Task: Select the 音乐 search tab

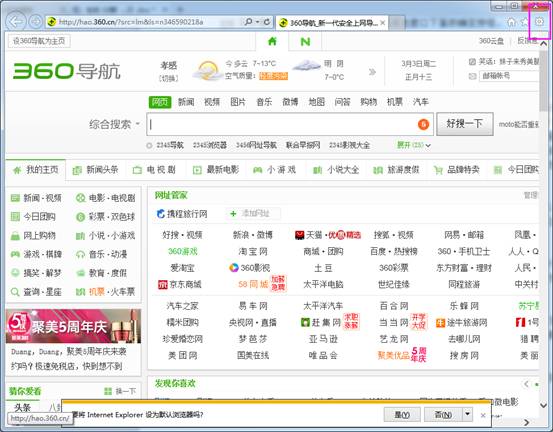Action: pos(264,102)
